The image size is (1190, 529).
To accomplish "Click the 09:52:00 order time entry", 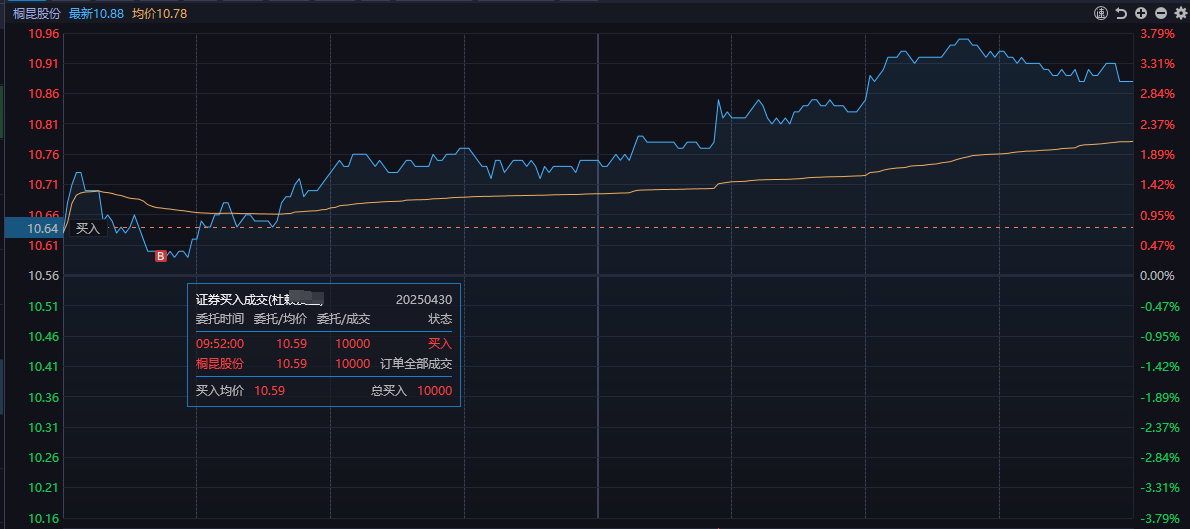I will coord(220,343).
